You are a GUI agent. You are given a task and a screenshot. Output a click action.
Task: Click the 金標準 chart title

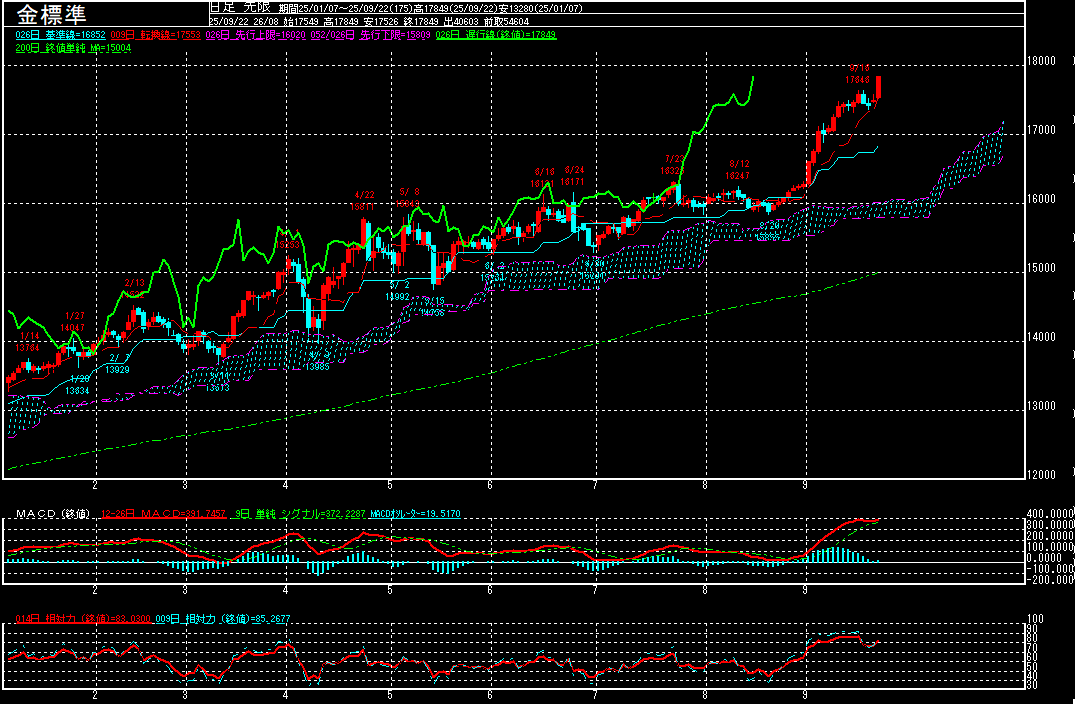[51, 14]
